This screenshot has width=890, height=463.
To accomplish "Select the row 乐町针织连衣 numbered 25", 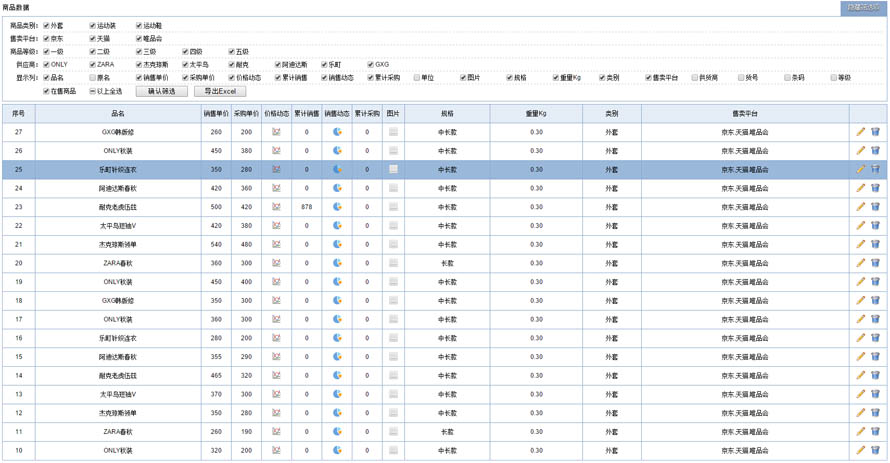I will point(117,170).
